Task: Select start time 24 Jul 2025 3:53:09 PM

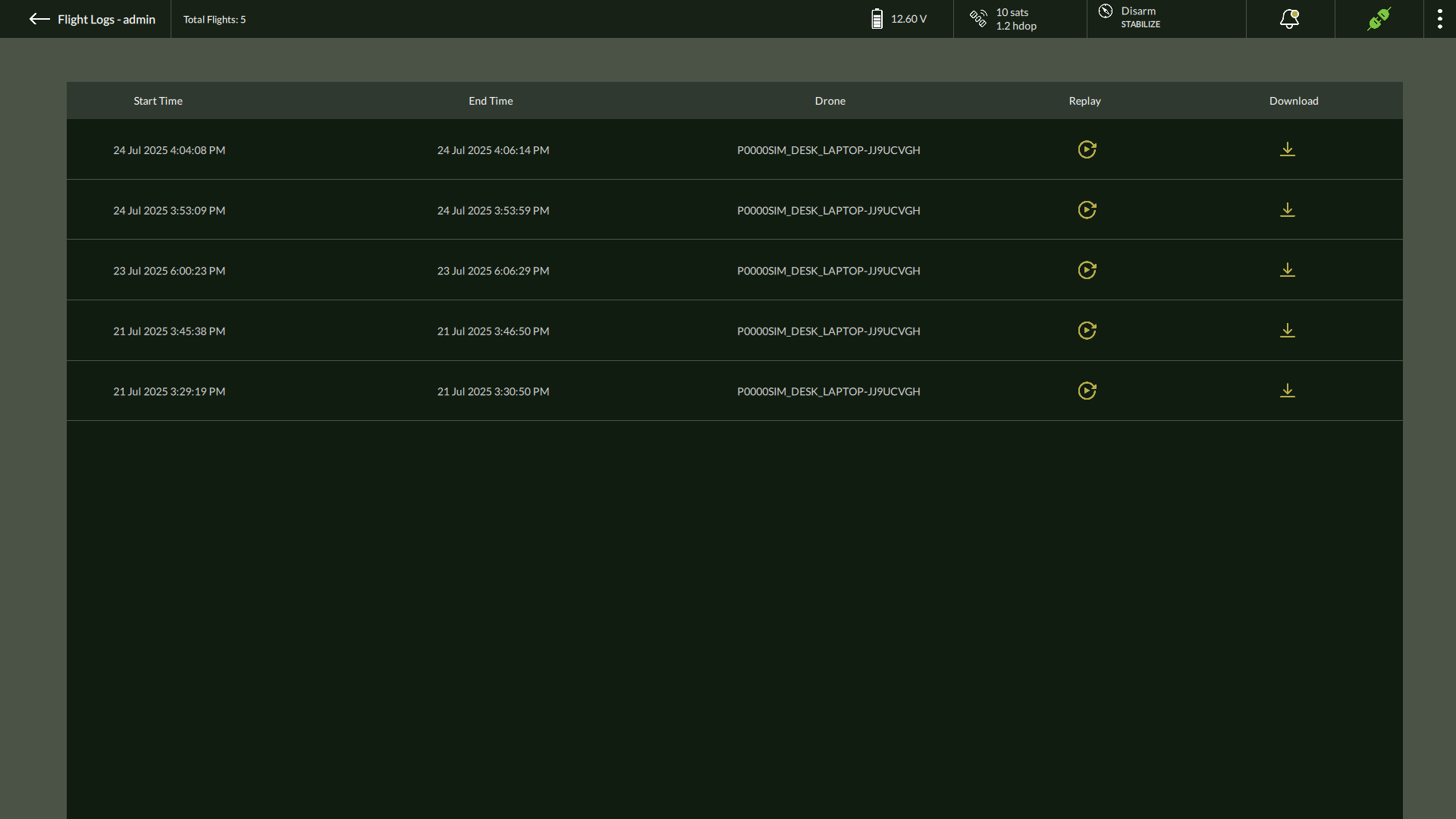Action: [169, 211]
